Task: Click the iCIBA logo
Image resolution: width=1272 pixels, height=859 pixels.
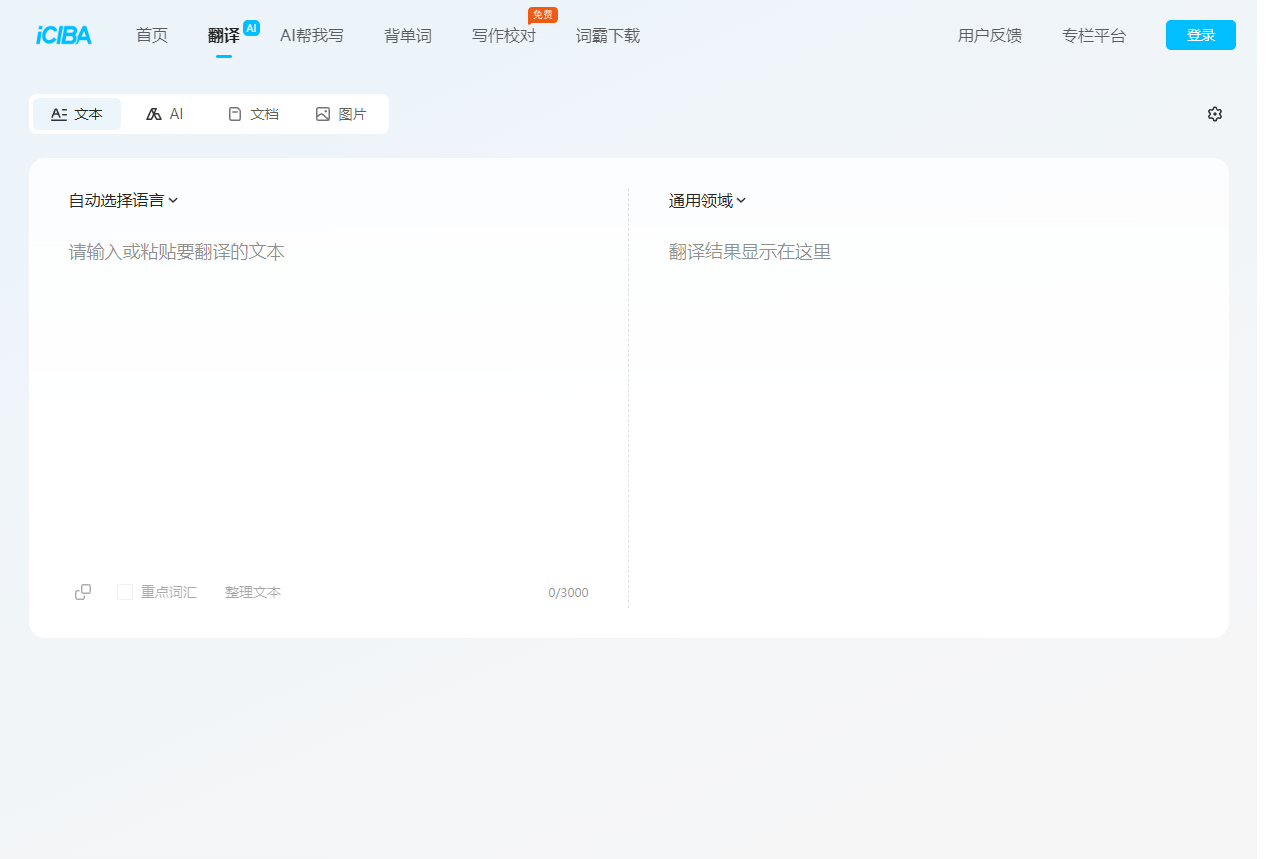Action: tap(62, 34)
